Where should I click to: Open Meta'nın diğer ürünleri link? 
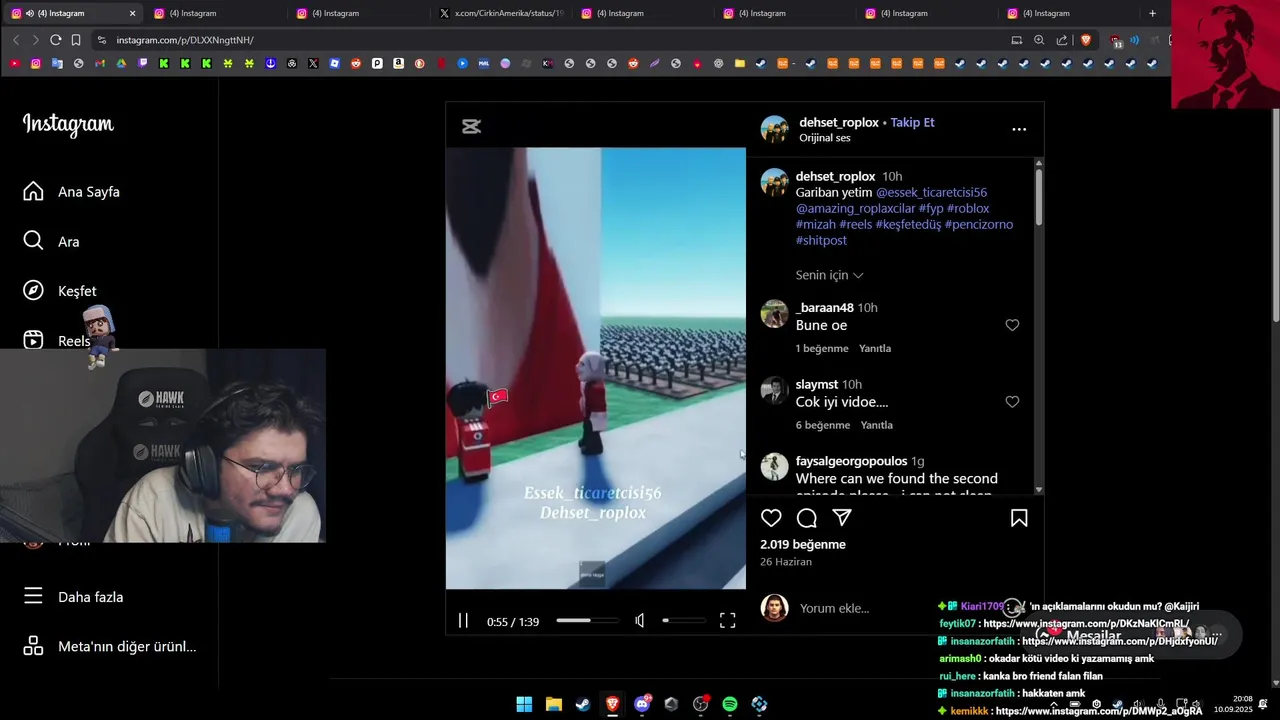(x=110, y=647)
